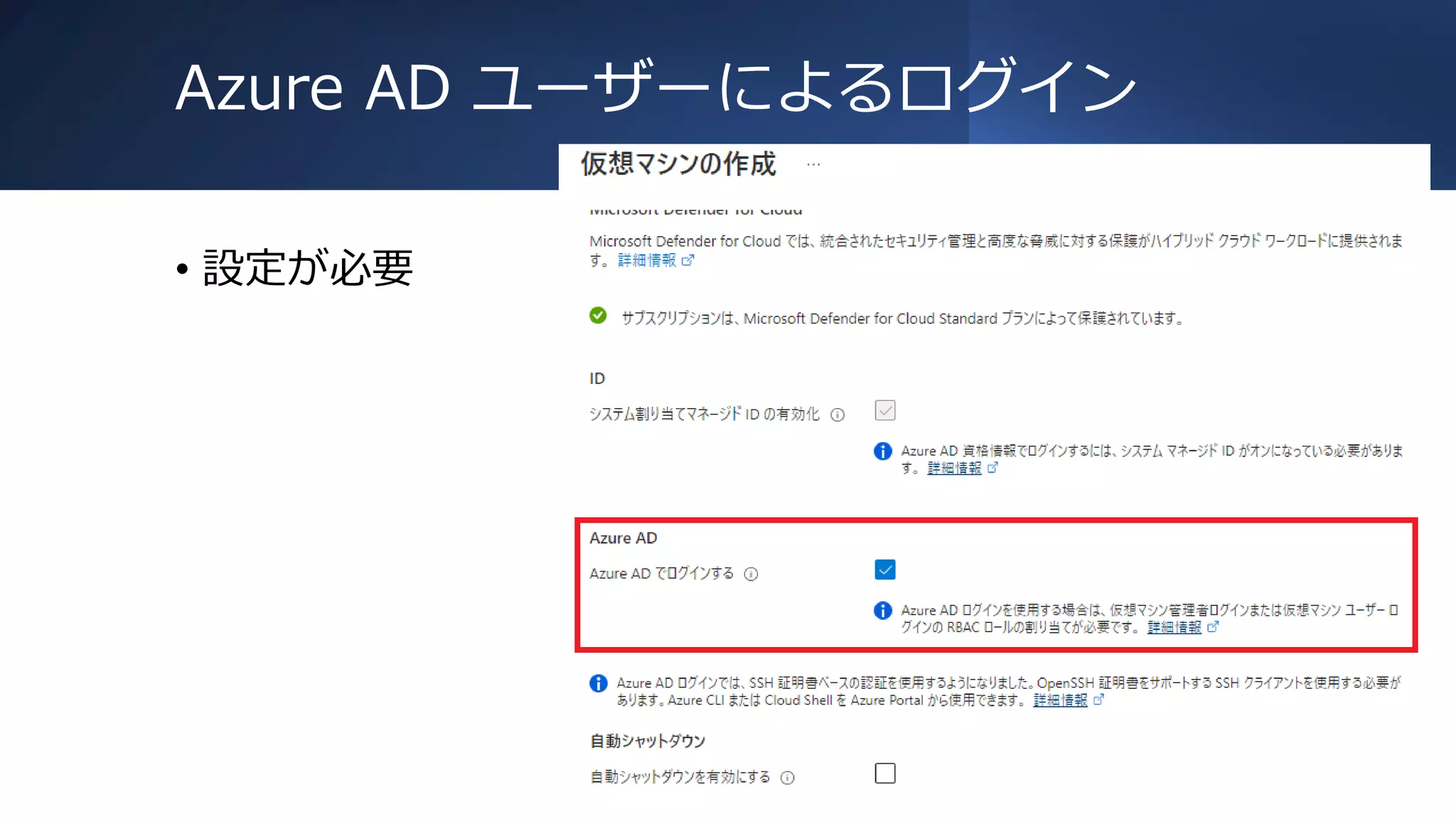
Task: Open Microsoft Defender for Cloud 詳細情報 link
Action: (647, 260)
